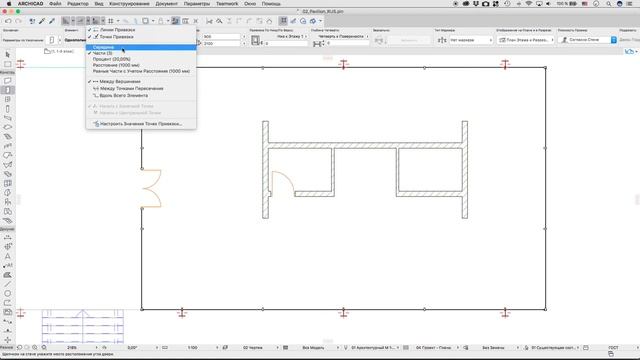This screenshot has height=360, width=640.
Task: Toggle the highlighted grid button near the toolbar's right end
Action: click(283, 21)
